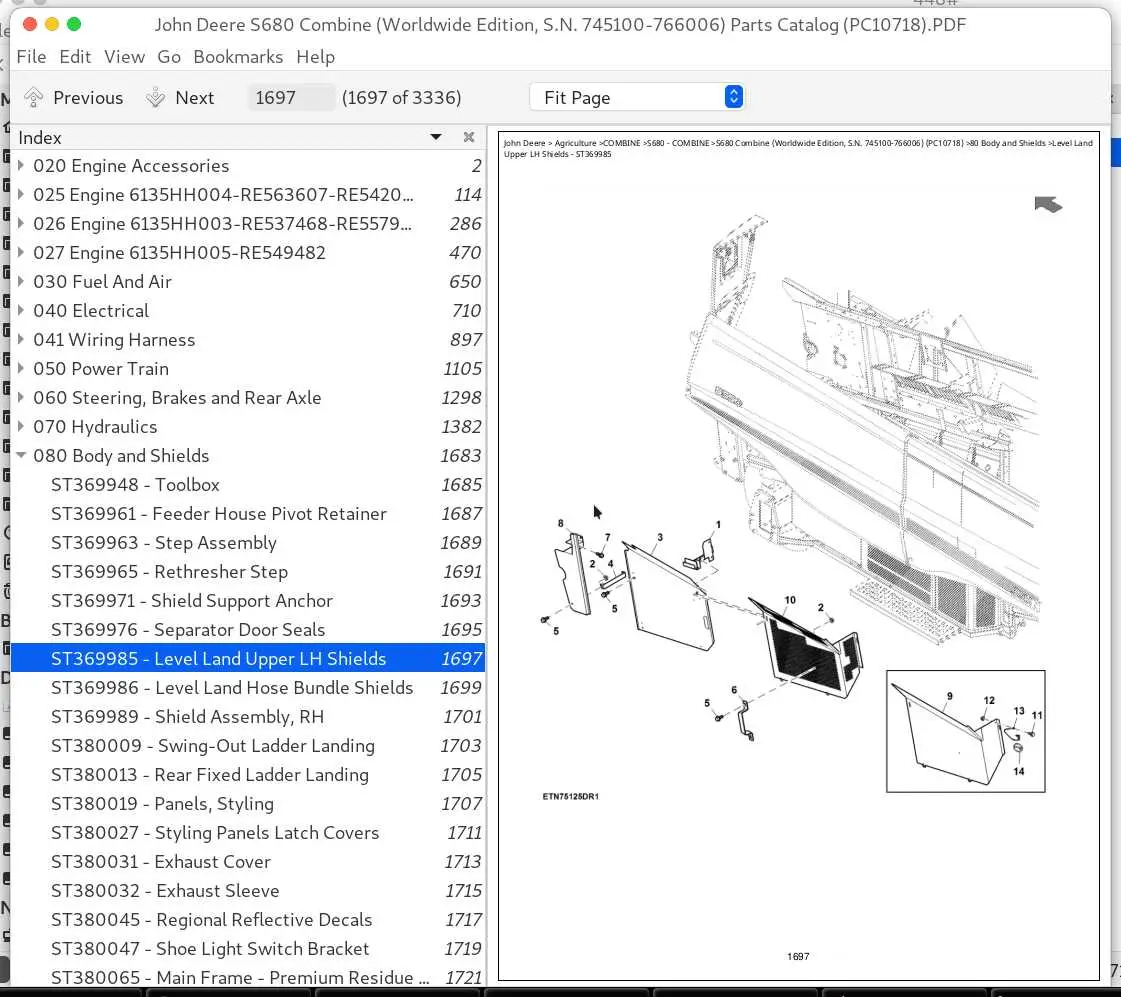Expand 030 Fuel And Air section
The height and width of the screenshot is (997, 1121).
[21, 282]
